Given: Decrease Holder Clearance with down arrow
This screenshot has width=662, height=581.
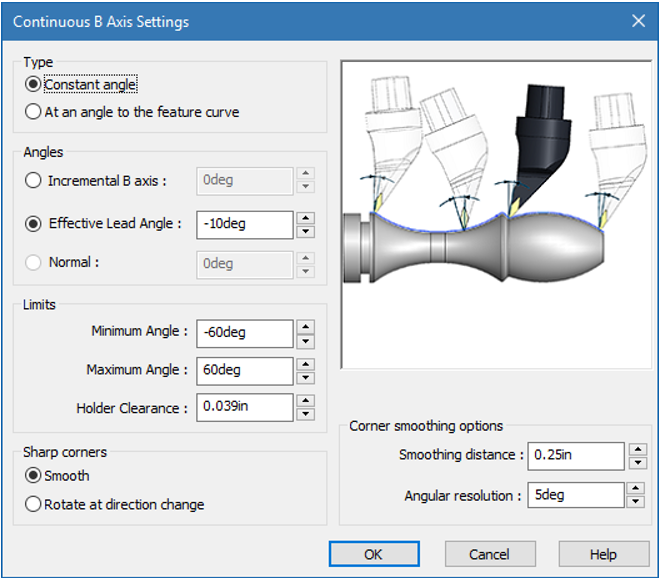Looking at the screenshot, I should 306,415.
